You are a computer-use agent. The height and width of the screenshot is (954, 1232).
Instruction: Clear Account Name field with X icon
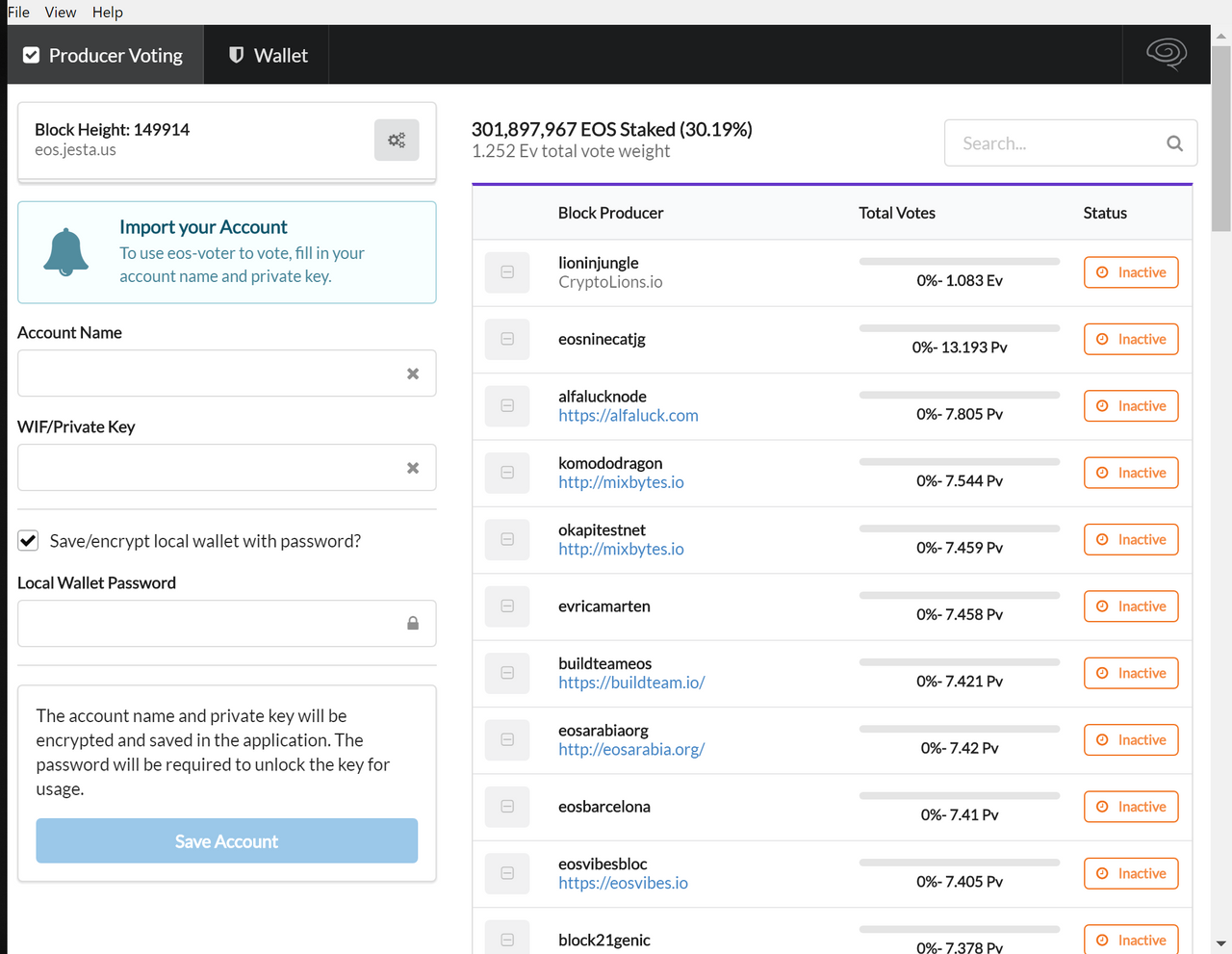[x=413, y=374]
